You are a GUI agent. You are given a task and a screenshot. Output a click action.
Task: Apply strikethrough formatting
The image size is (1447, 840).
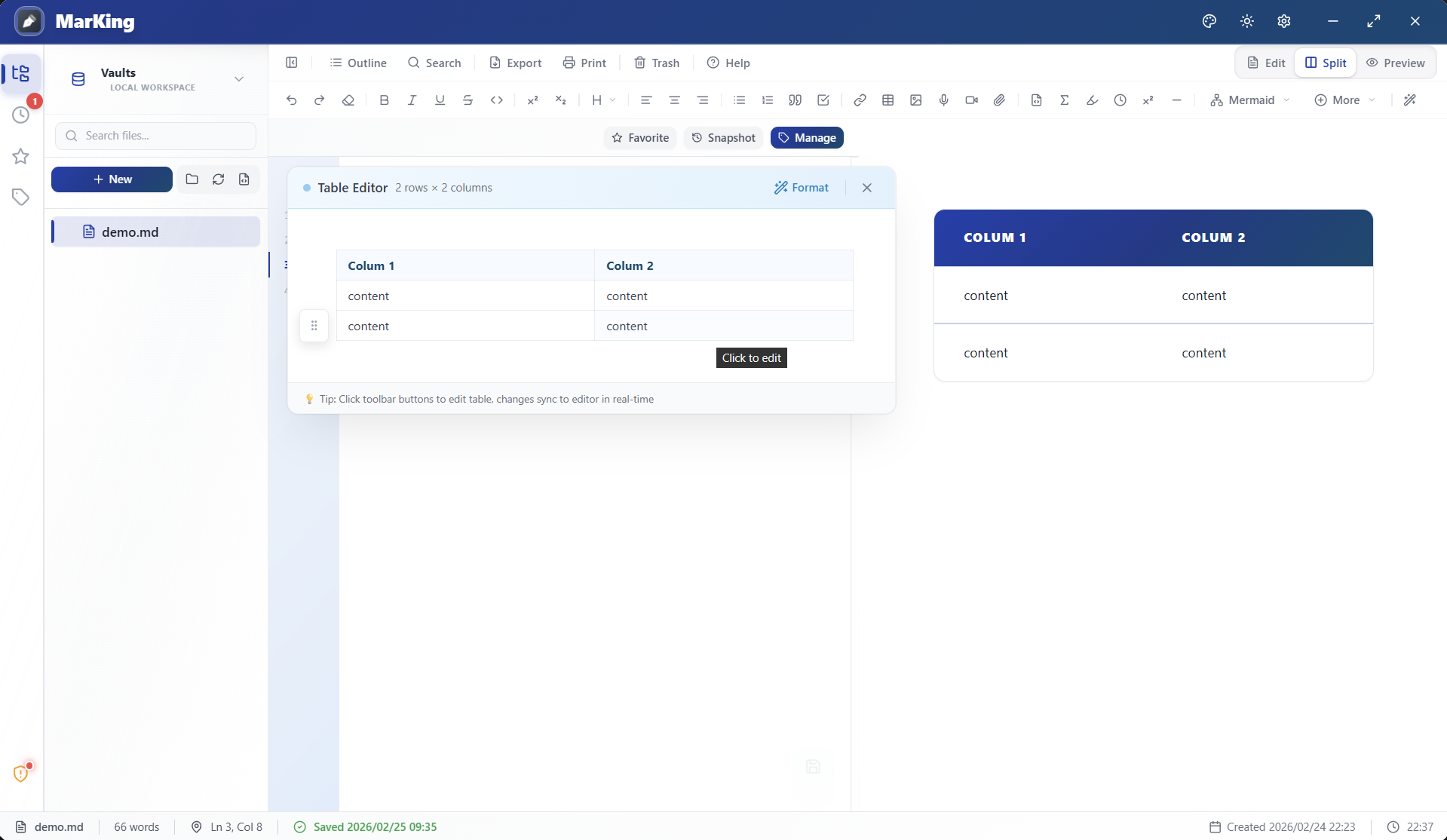coord(468,100)
